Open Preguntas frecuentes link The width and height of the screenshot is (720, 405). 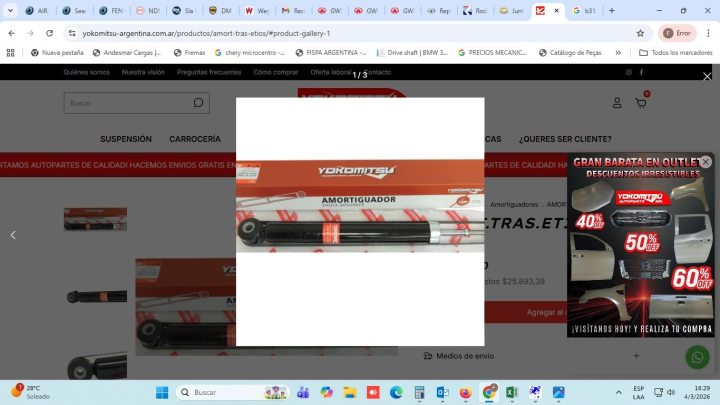[x=209, y=72]
